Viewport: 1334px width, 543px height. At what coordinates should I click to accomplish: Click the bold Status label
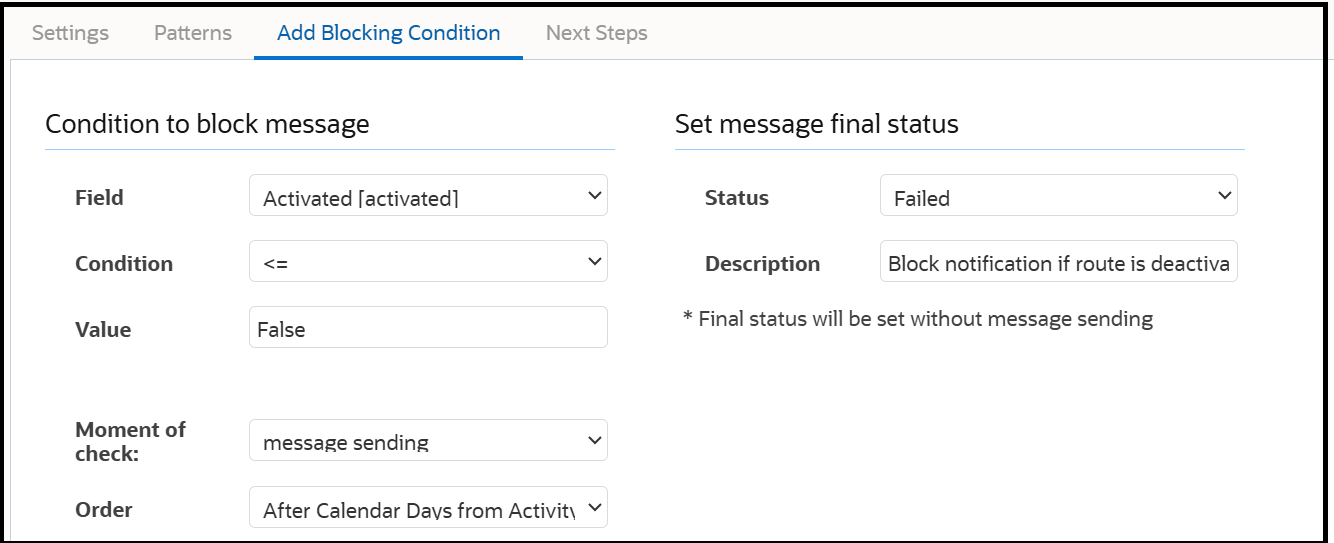coord(737,198)
